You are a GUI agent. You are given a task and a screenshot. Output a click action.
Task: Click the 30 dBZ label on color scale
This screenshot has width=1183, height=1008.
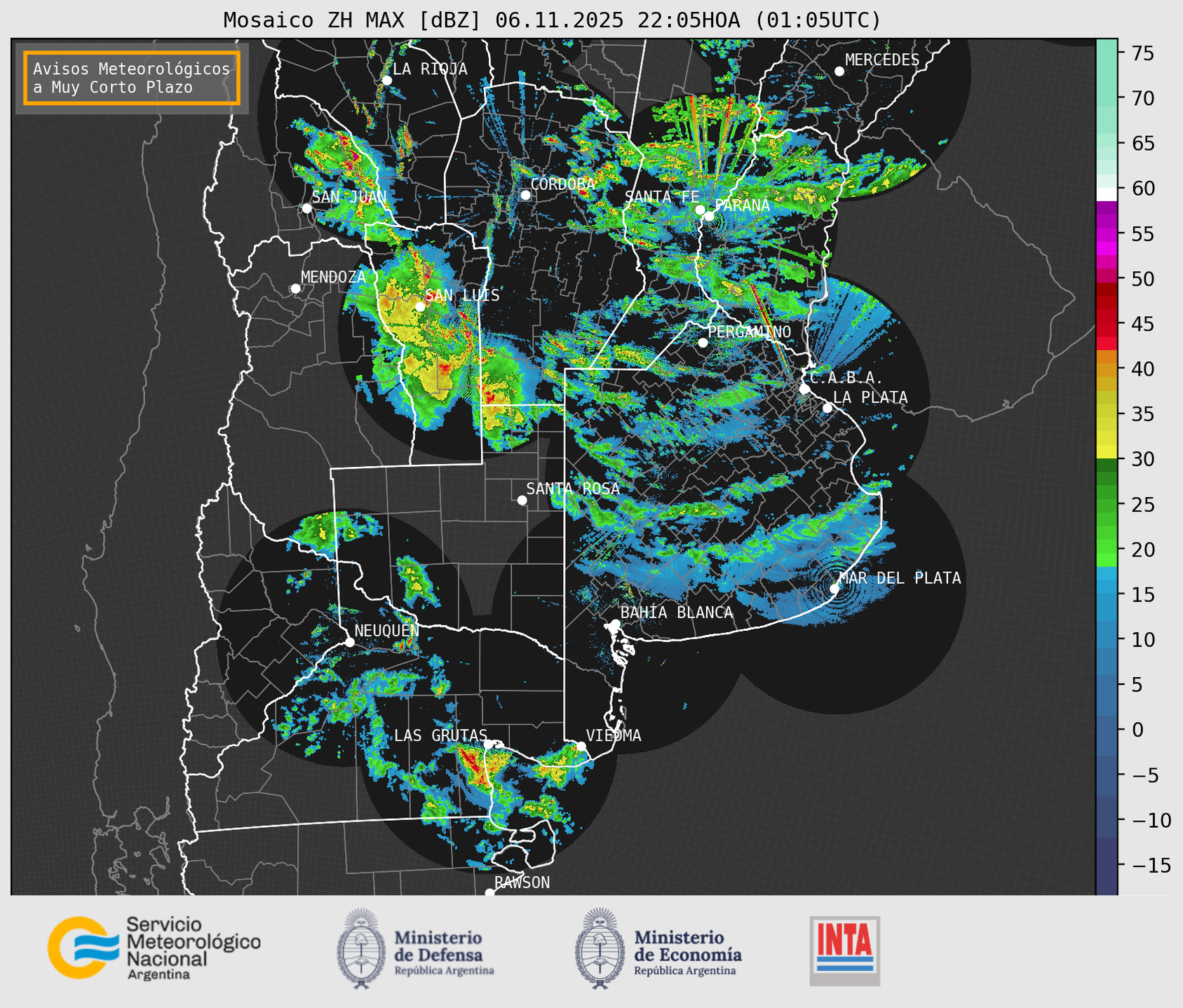click(1142, 459)
